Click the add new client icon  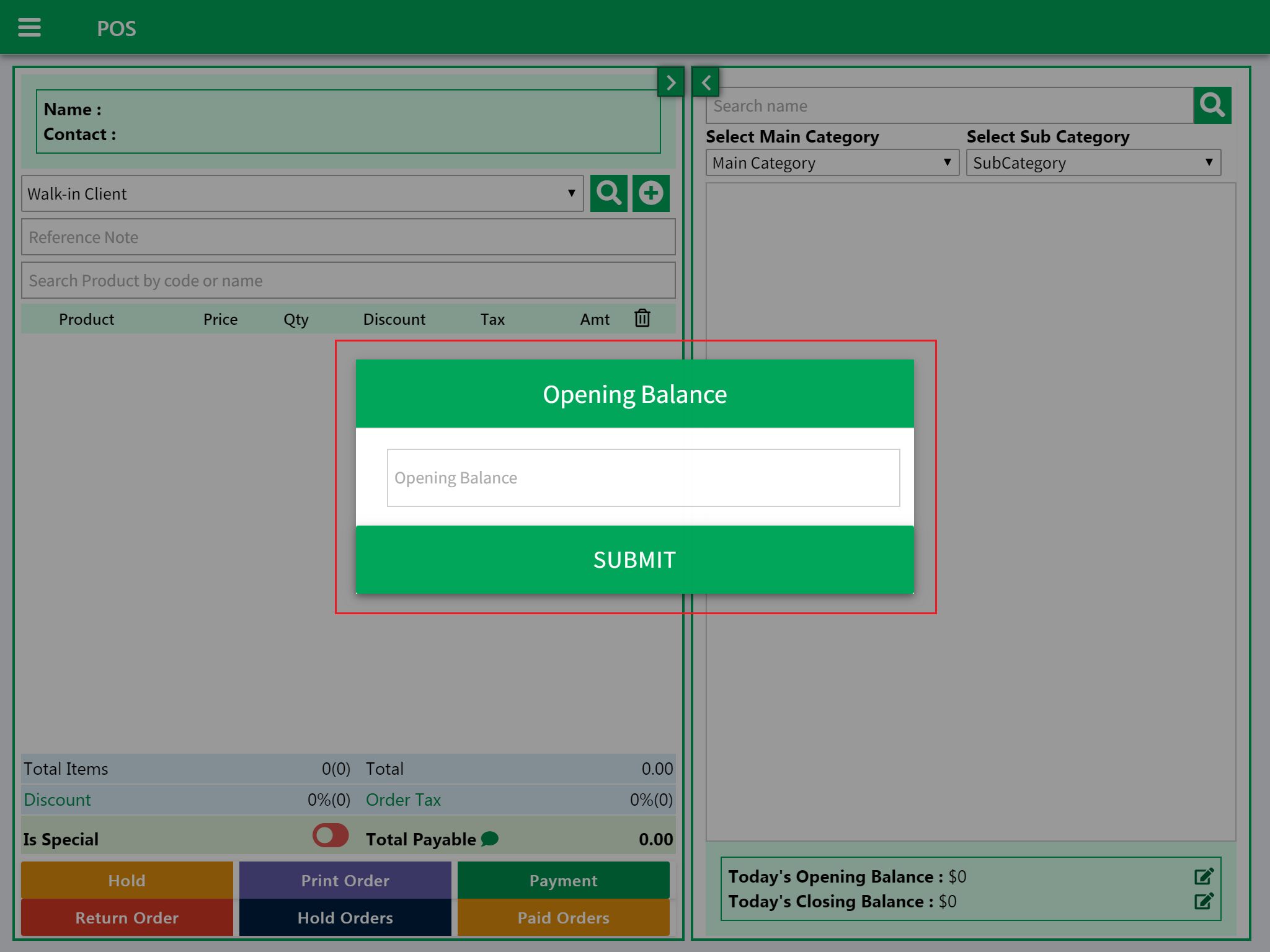(x=649, y=193)
